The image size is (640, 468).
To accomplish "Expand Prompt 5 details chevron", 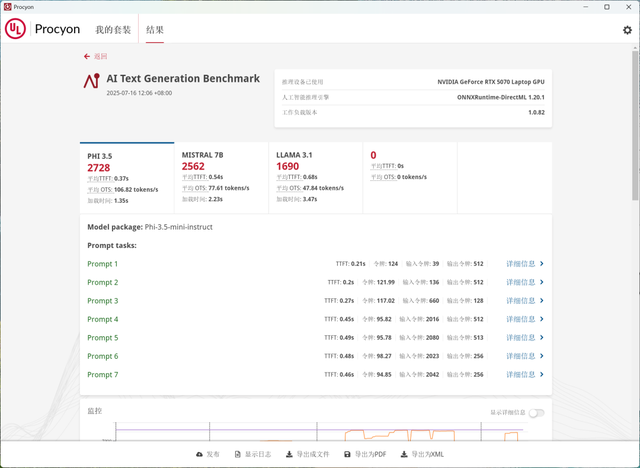I will pyautogui.click(x=542, y=337).
